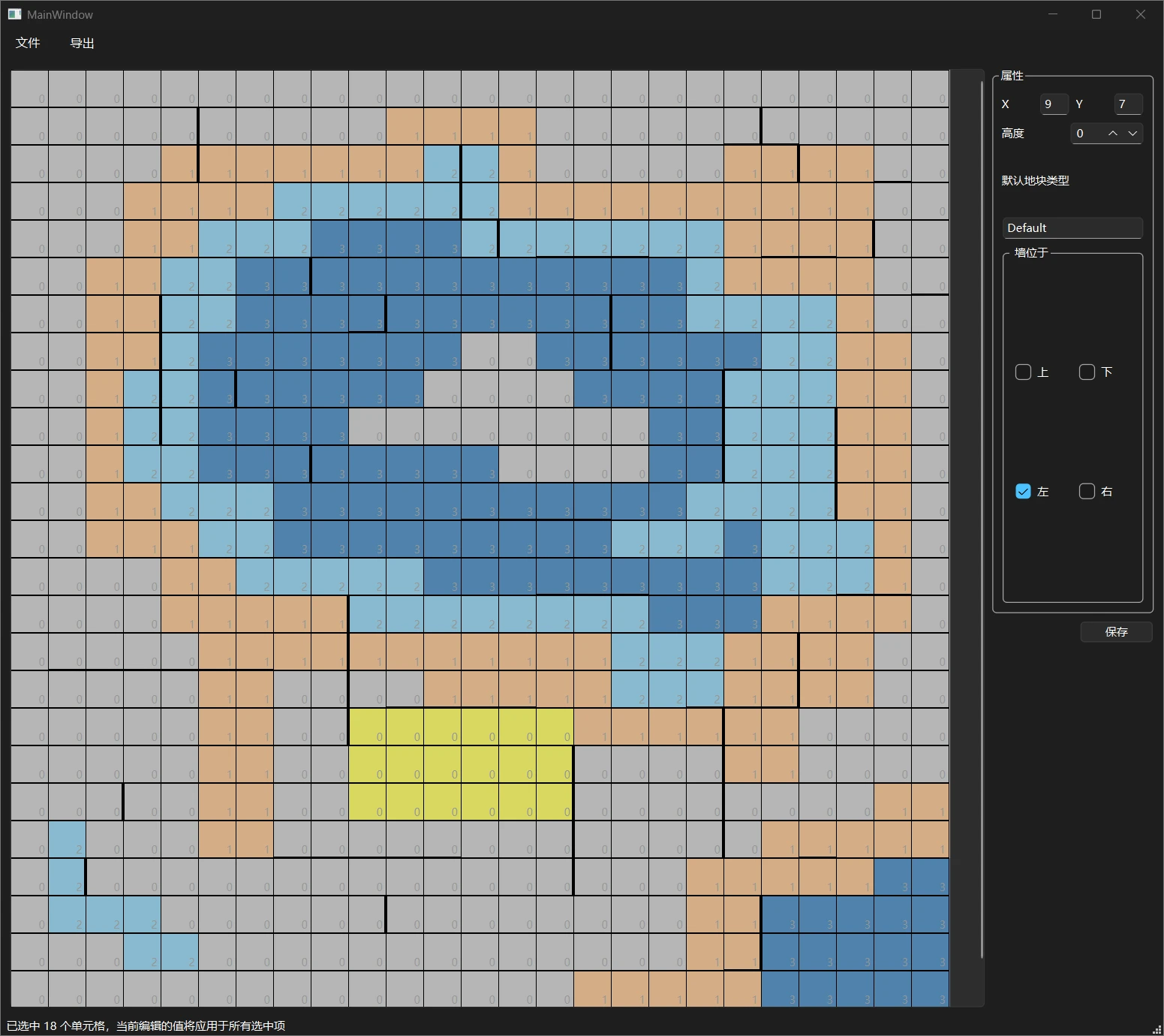The width and height of the screenshot is (1164, 1036).
Task: Click the 高度 value field
Action: click(x=1087, y=133)
